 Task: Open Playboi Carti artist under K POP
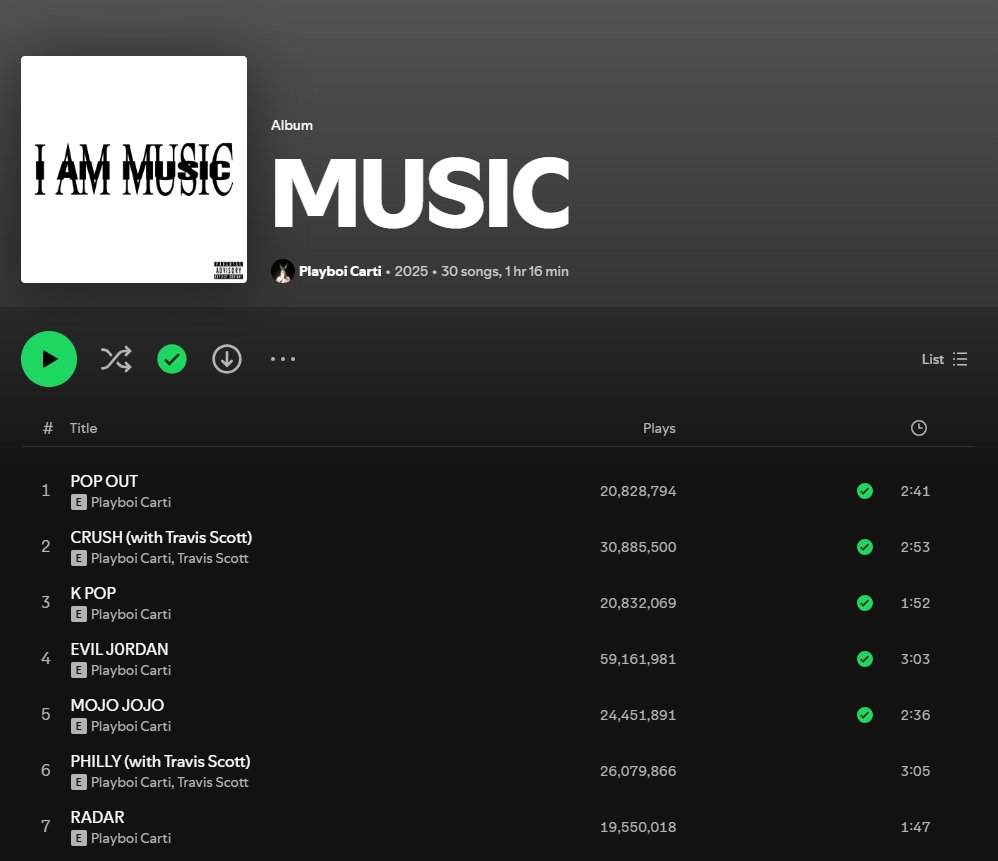click(130, 614)
